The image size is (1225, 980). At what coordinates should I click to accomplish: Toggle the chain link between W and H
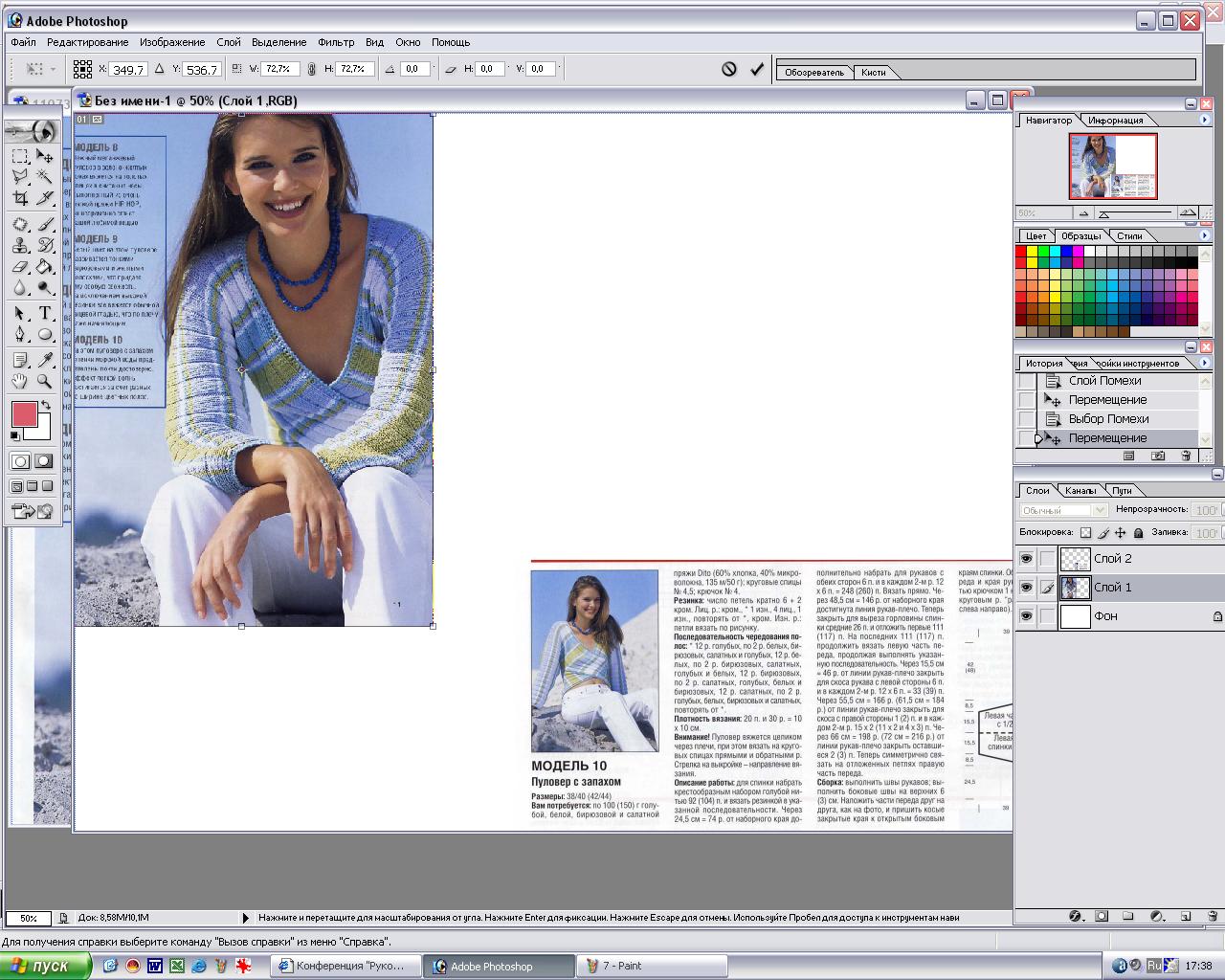click(311, 69)
